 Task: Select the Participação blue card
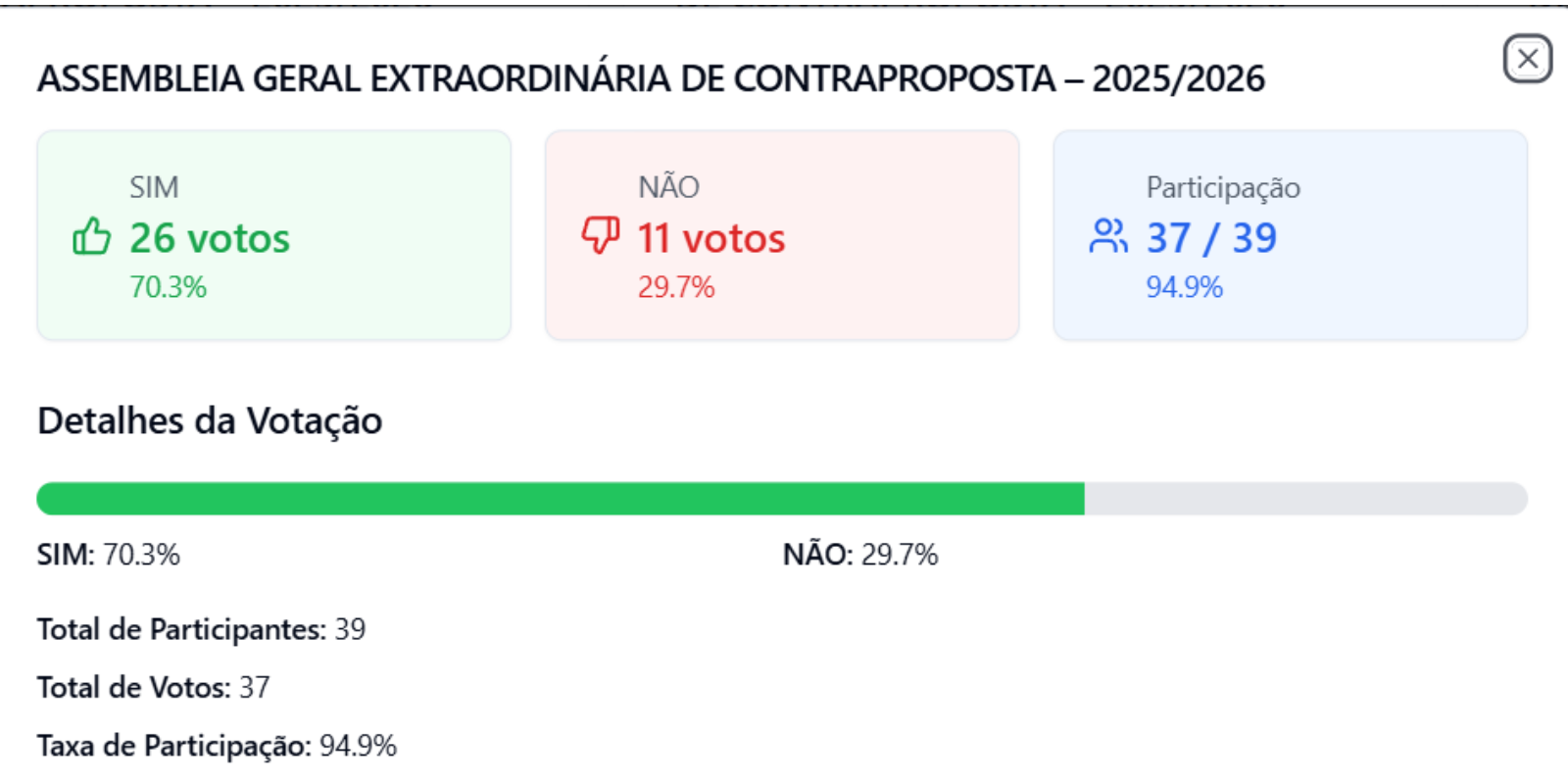coord(1291,235)
